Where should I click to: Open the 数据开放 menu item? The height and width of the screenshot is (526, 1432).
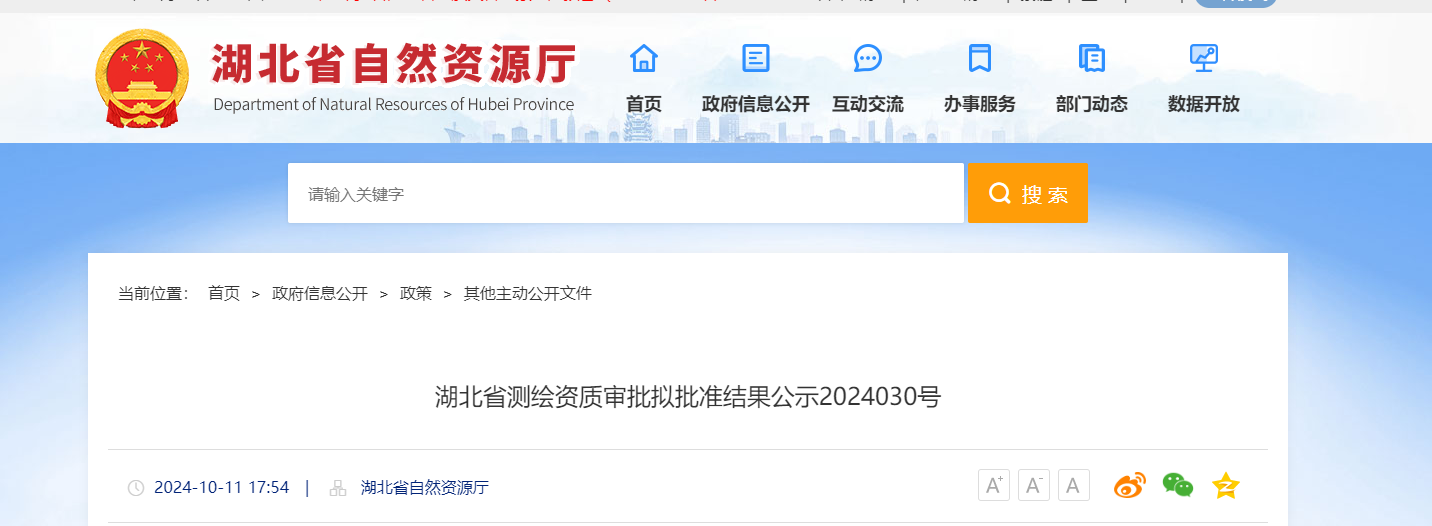[1204, 104]
